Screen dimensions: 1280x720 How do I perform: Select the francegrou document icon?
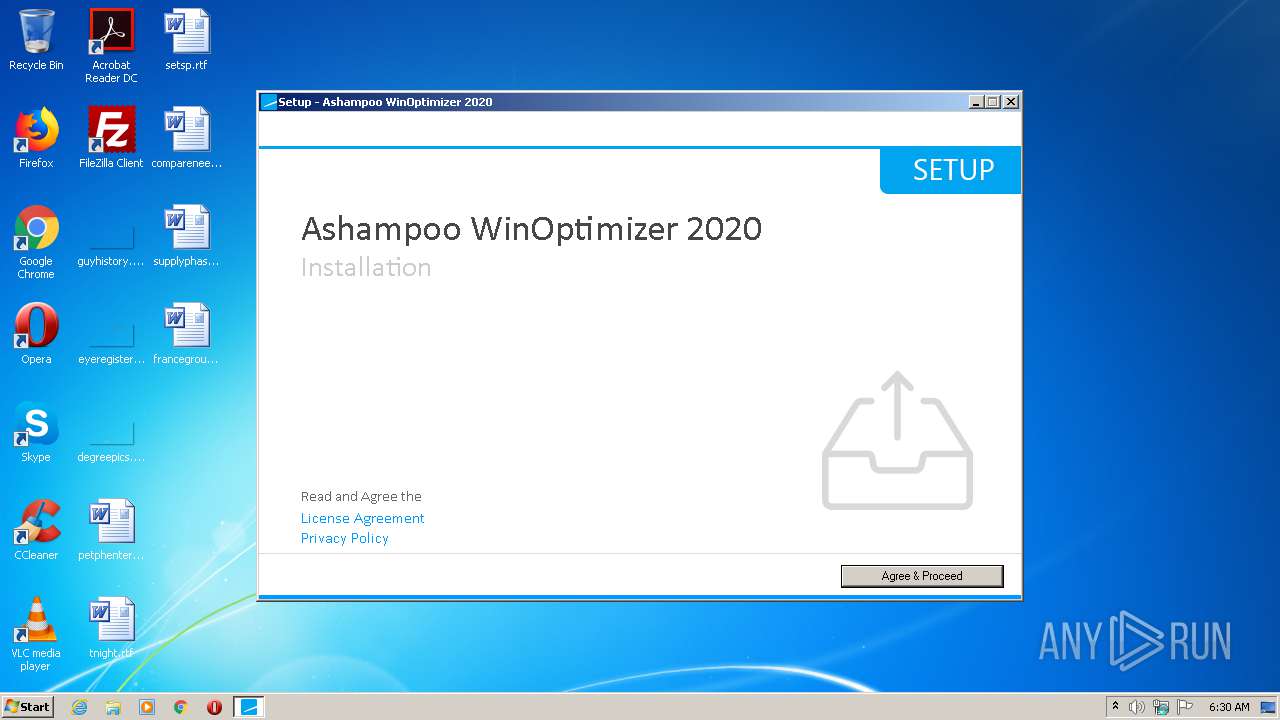186,334
